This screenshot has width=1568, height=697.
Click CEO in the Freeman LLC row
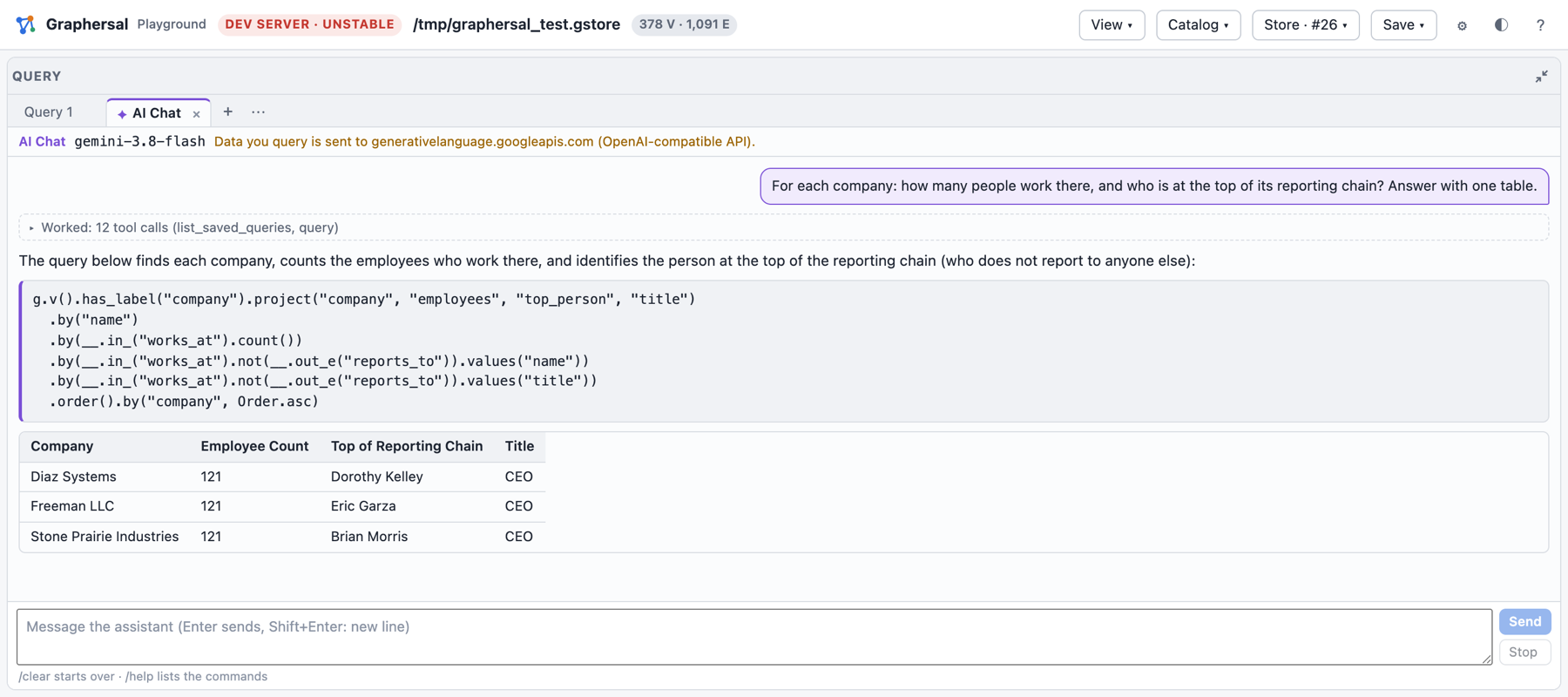pos(518,506)
